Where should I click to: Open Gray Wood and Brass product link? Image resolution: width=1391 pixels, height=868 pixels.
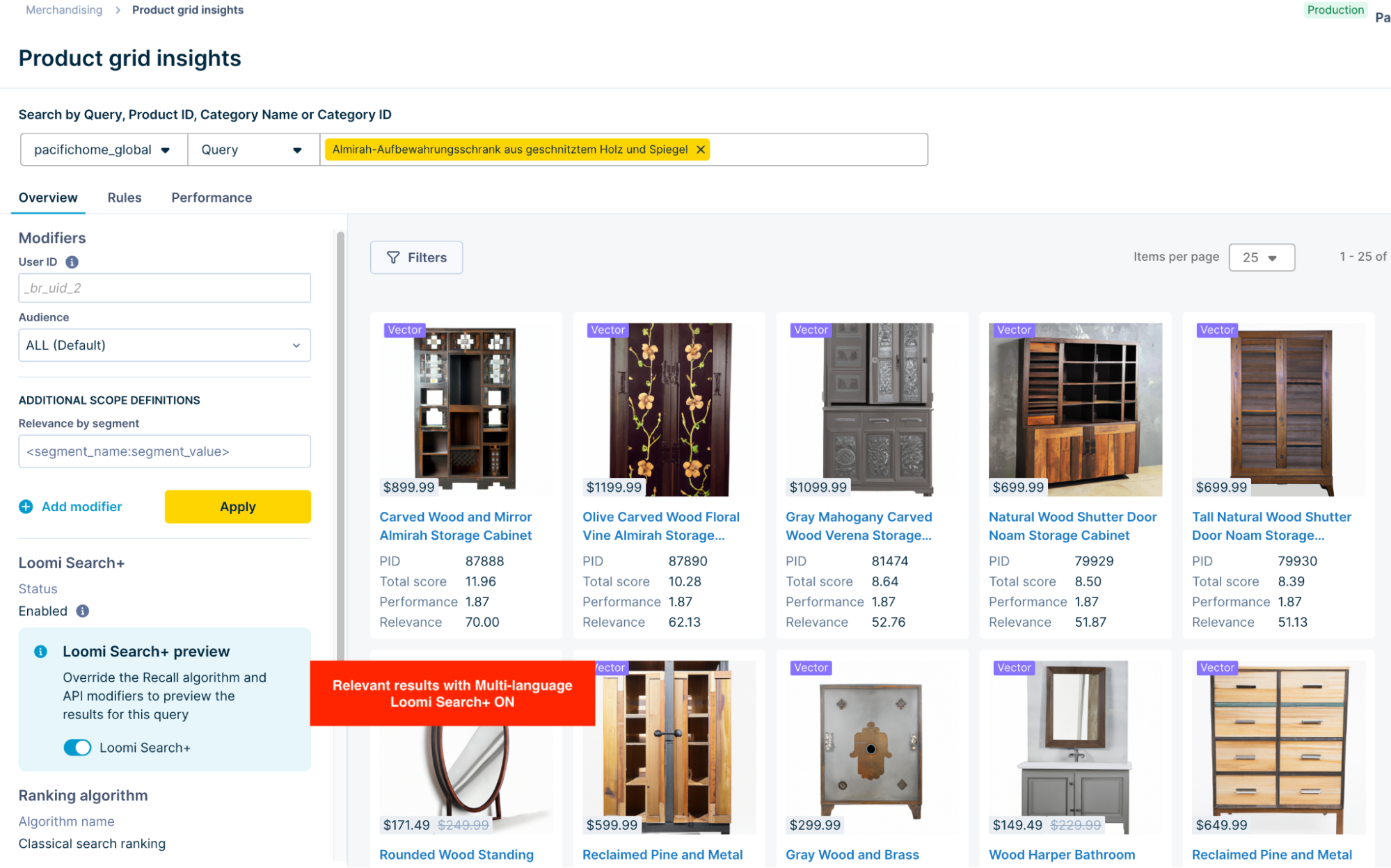point(852,855)
